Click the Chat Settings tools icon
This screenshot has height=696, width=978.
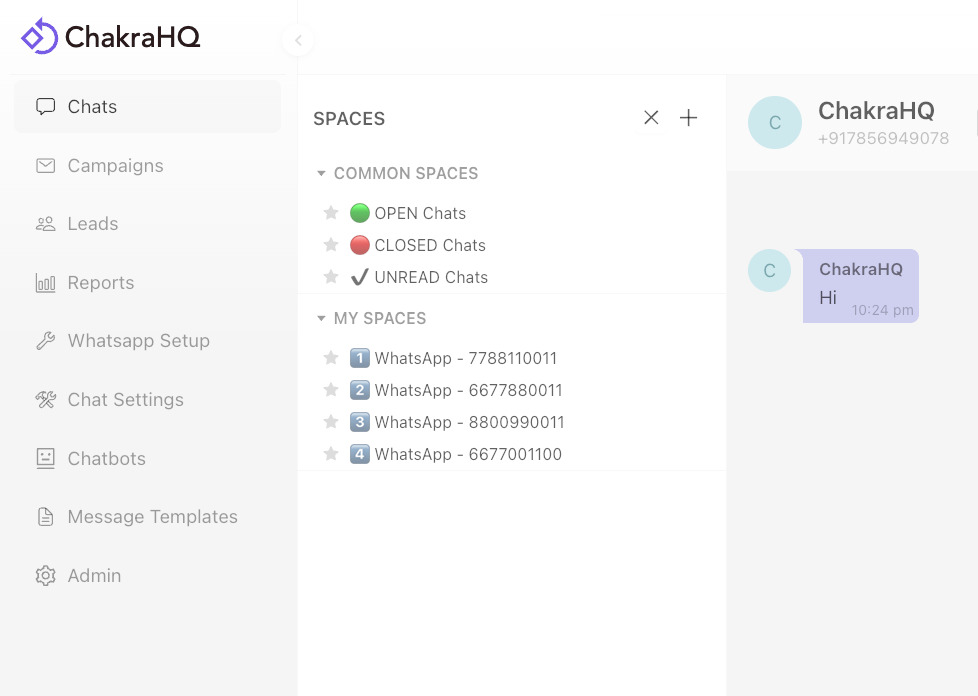pyautogui.click(x=46, y=400)
